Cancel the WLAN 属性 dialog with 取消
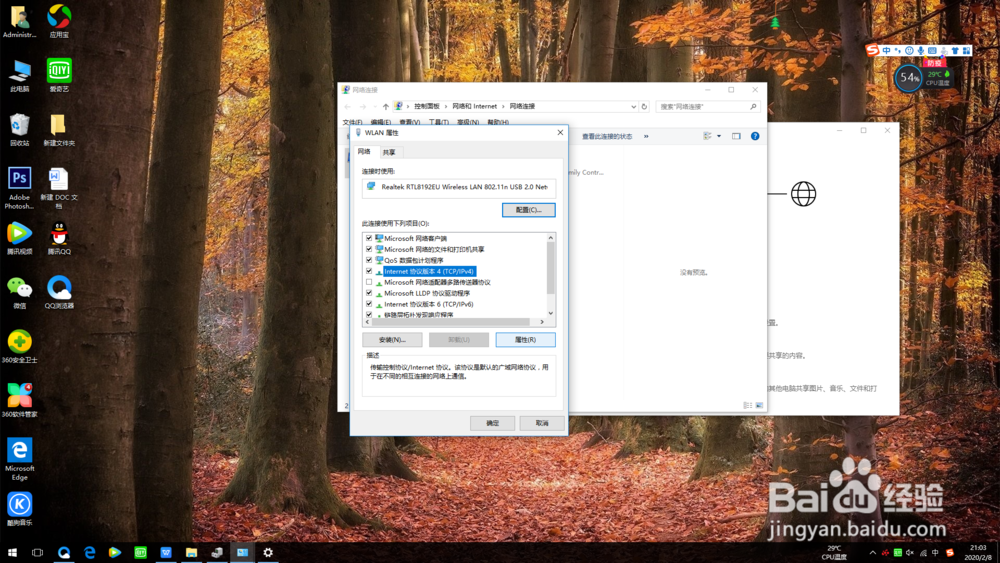 tap(542, 423)
